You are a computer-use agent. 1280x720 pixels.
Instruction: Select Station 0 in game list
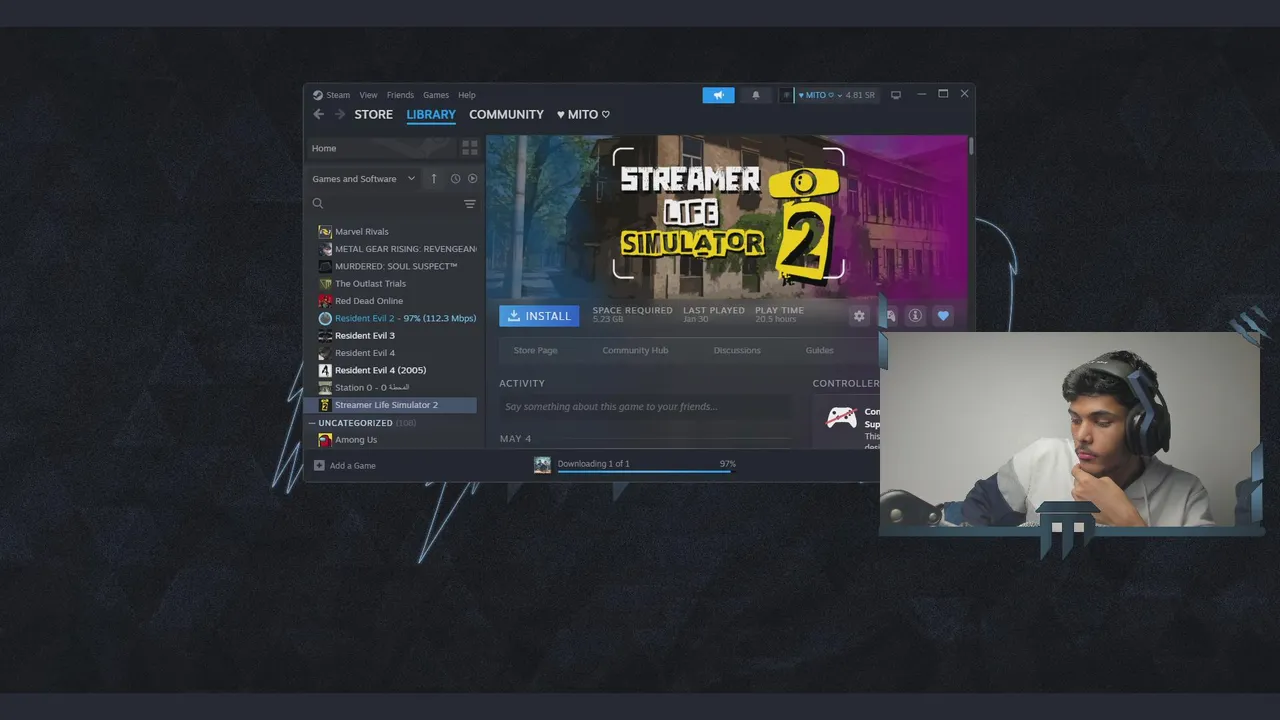pyautogui.click(x=397, y=388)
